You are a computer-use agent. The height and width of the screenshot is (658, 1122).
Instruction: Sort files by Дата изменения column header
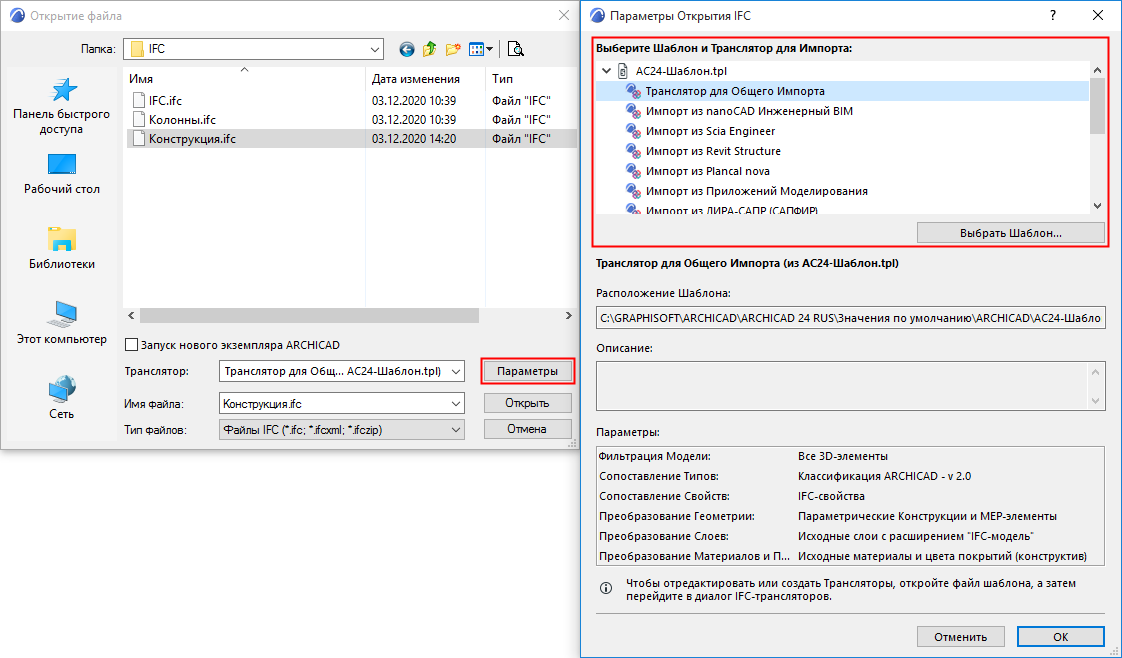(x=426, y=79)
